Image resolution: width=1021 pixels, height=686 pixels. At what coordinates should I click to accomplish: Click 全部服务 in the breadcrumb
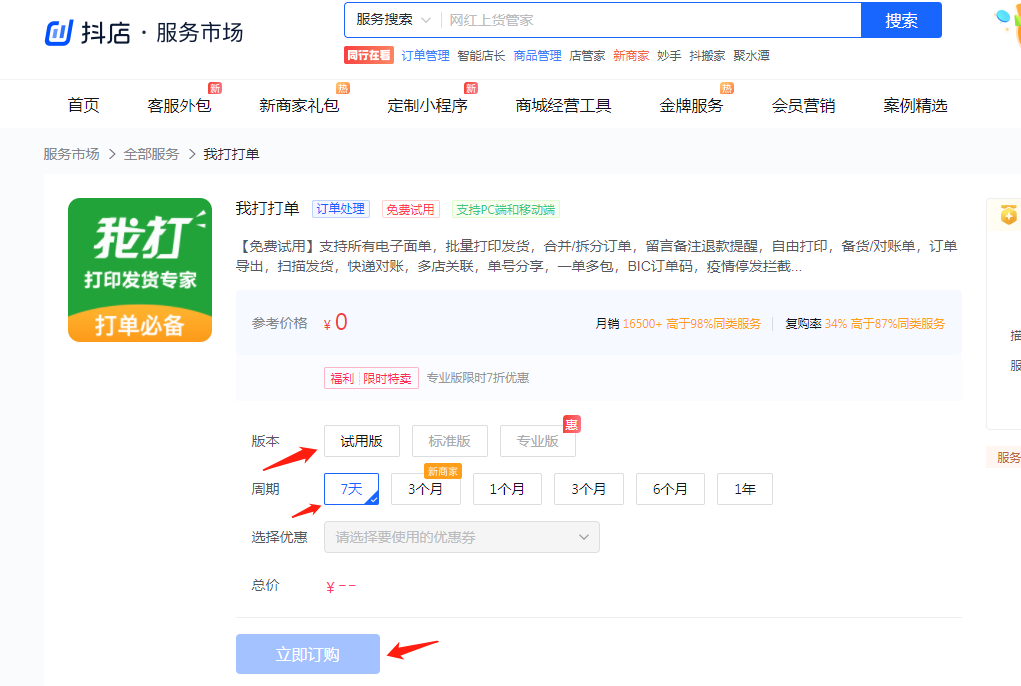point(151,154)
